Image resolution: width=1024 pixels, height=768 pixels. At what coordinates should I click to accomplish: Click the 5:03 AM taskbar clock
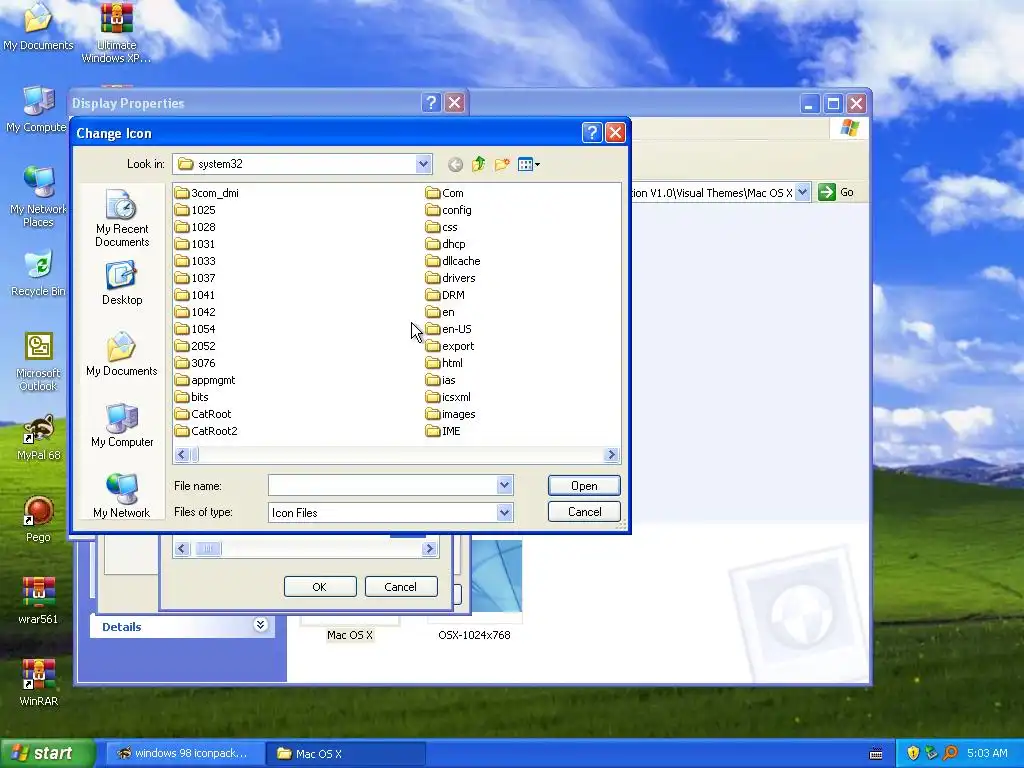click(987, 753)
